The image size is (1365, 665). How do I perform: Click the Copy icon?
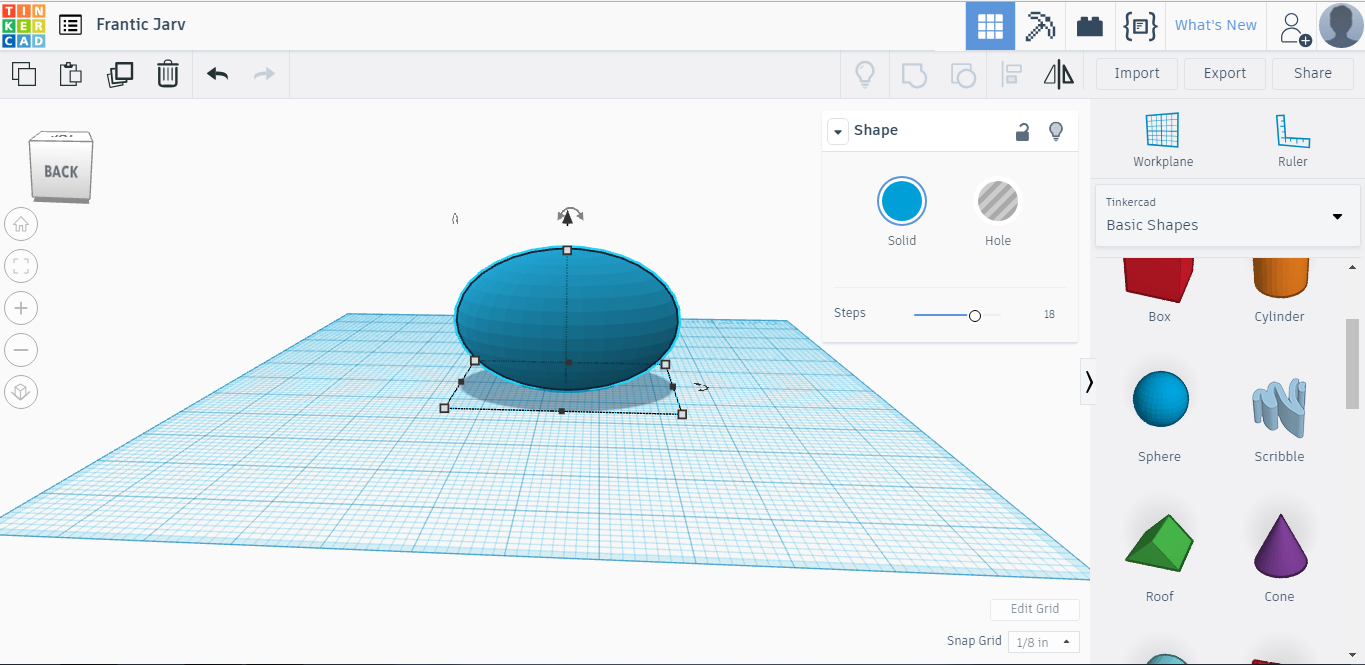click(24, 74)
